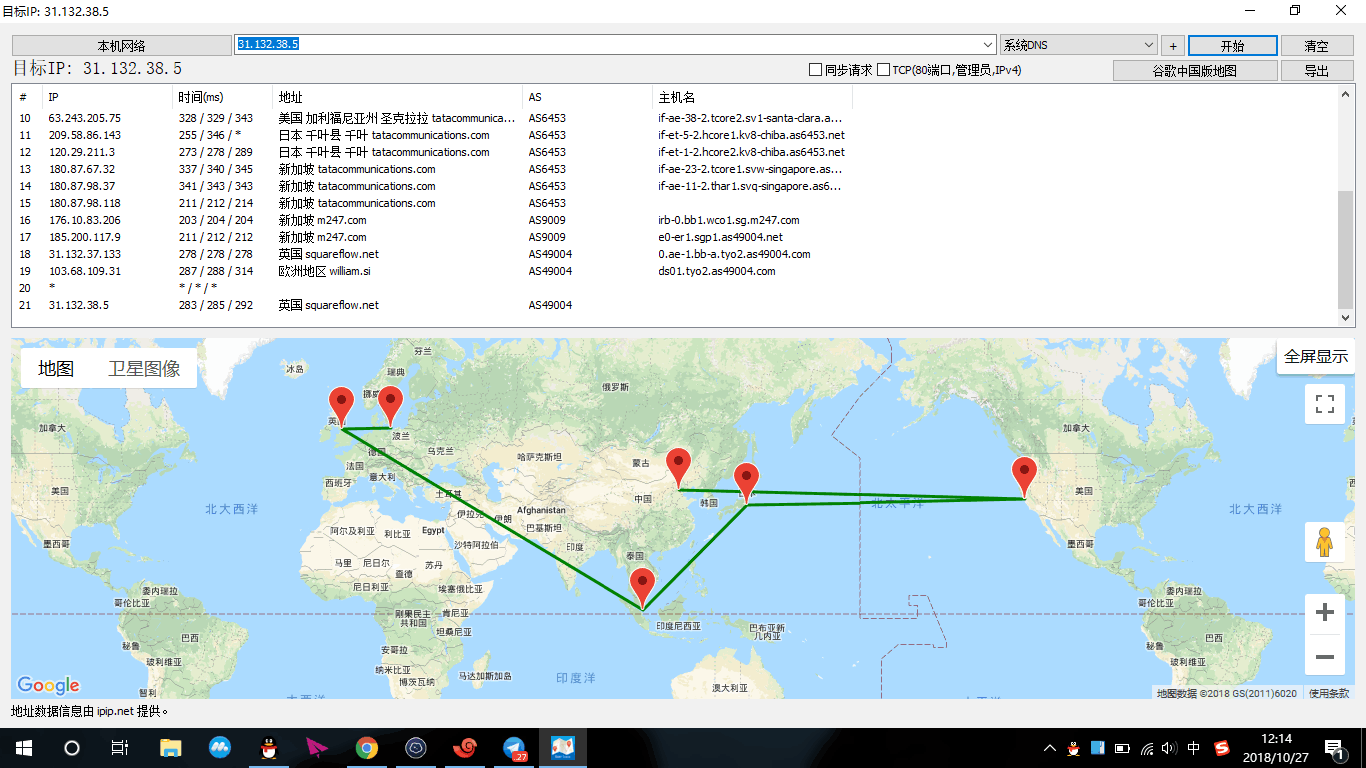The image size is (1366, 768).
Task: Open the target IP address dropdown arrow
Action: click(x=987, y=45)
